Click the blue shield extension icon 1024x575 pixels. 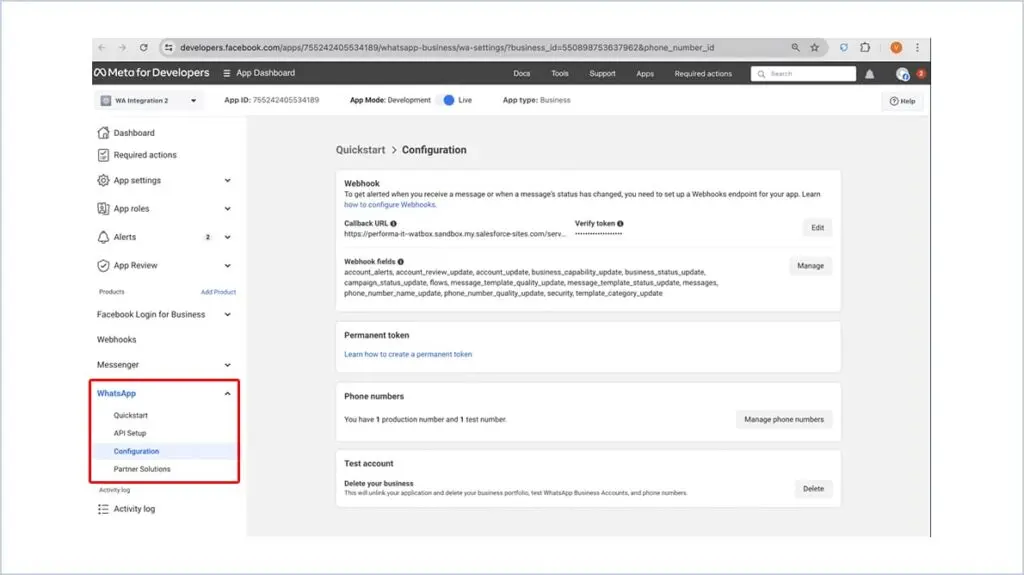click(844, 48)
